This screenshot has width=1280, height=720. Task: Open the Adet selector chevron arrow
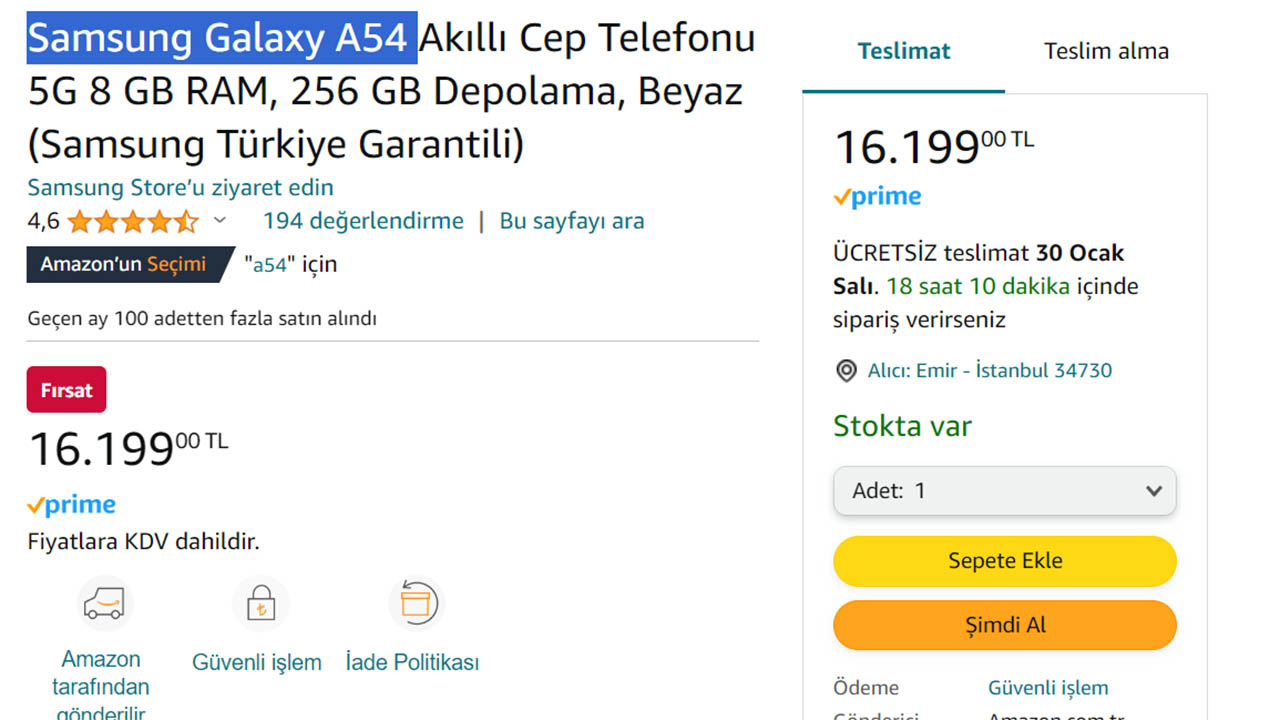[1155, 491]
